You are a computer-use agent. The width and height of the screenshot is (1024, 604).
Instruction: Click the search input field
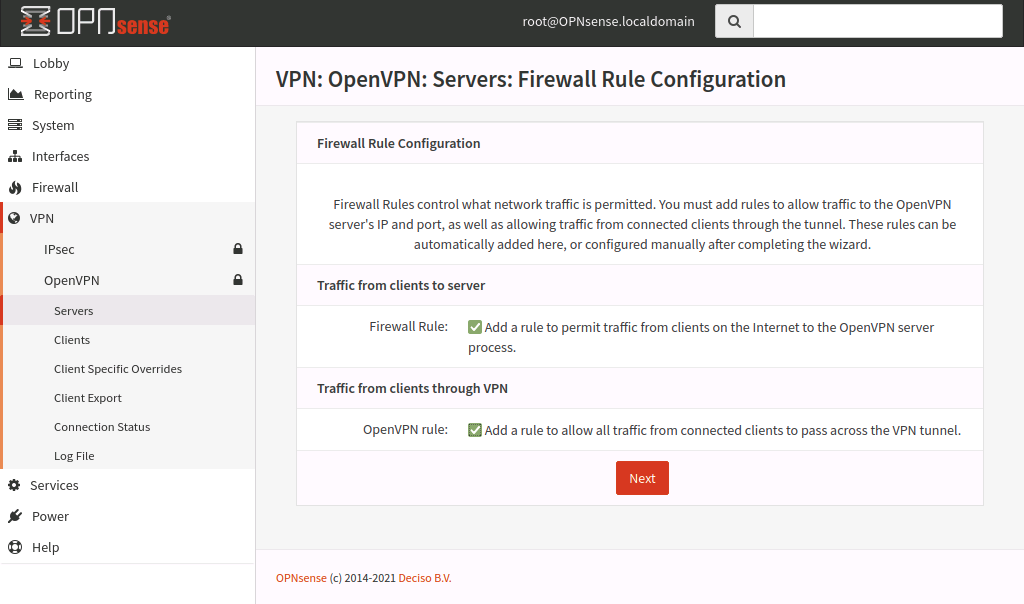click(x=877, y=21)
